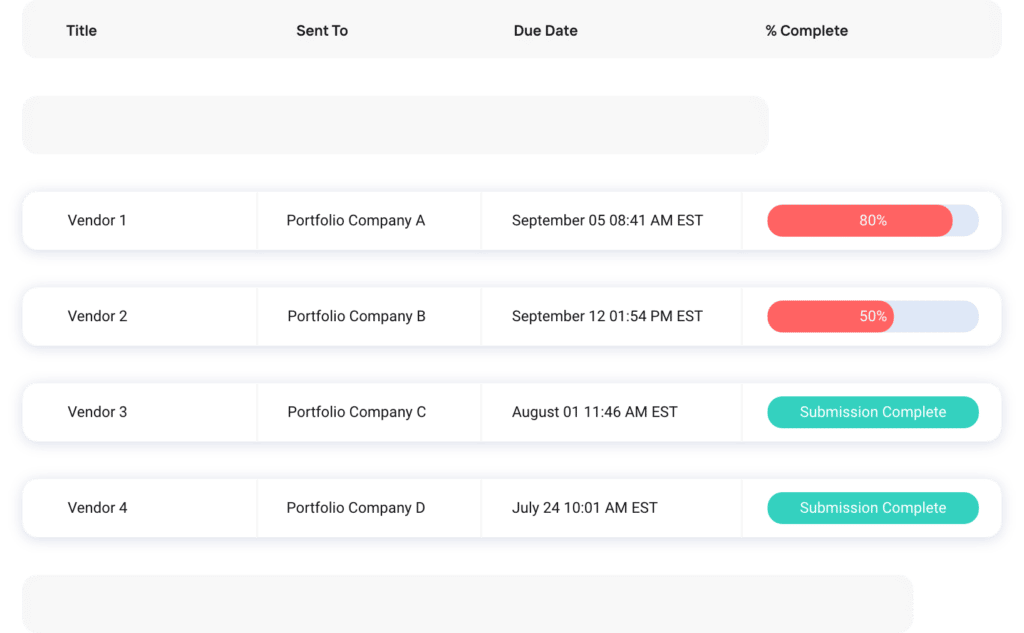
Task: Click the Due Date column header
Action: pos(545,31)
